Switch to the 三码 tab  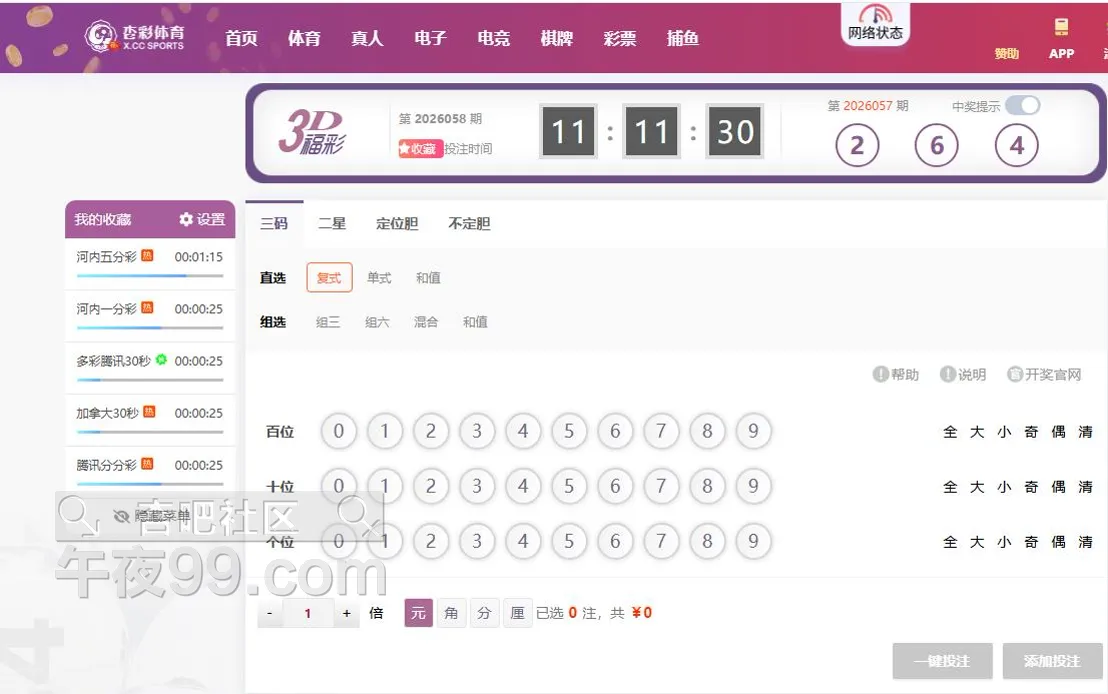click(274, 223)
